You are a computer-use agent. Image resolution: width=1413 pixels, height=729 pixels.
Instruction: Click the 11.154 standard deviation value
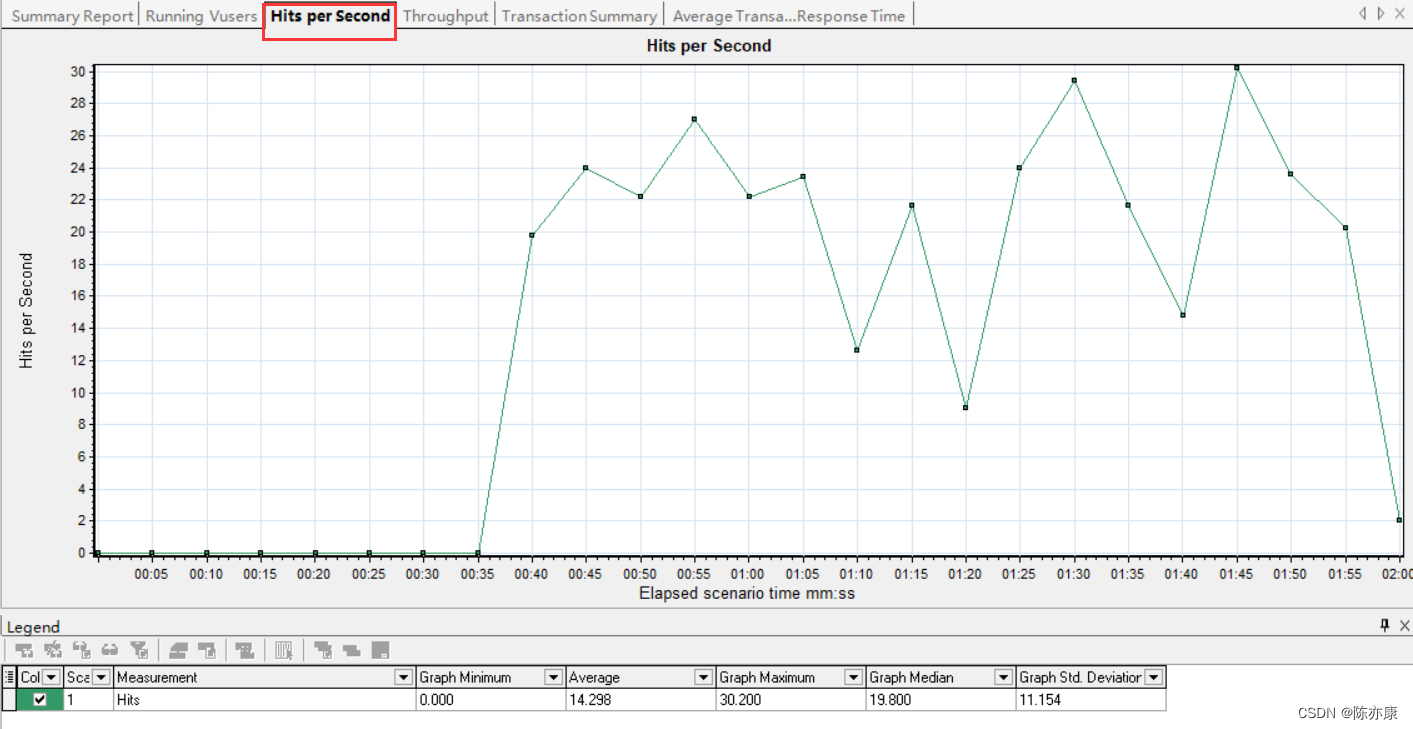[x=1091, y=700]
